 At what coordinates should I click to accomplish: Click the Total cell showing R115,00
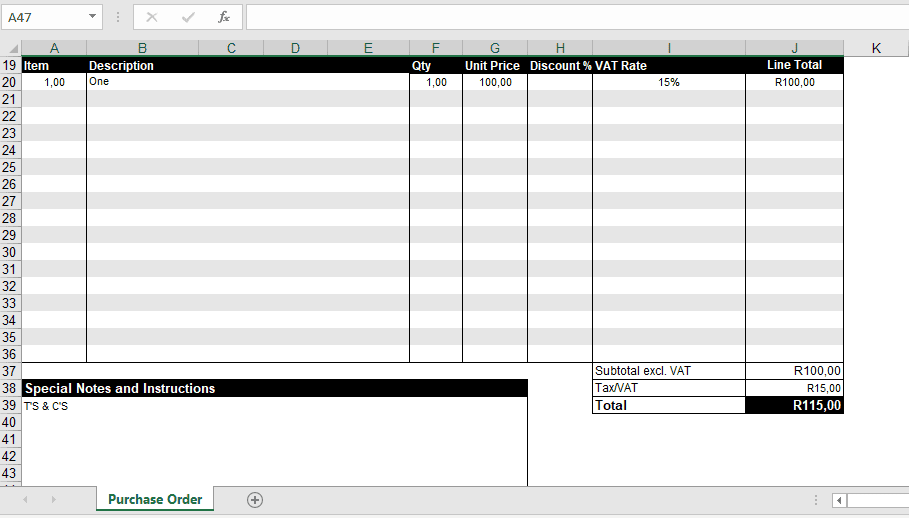794,405
